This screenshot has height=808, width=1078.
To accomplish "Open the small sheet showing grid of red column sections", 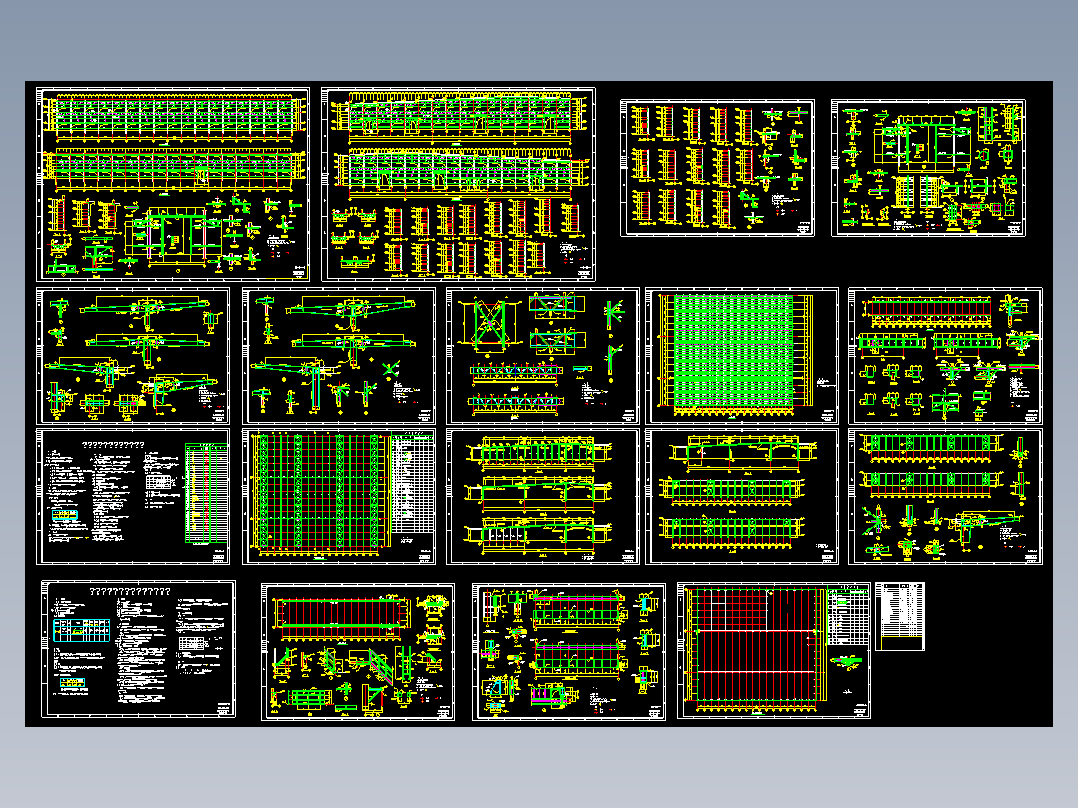I will point(718,168).
